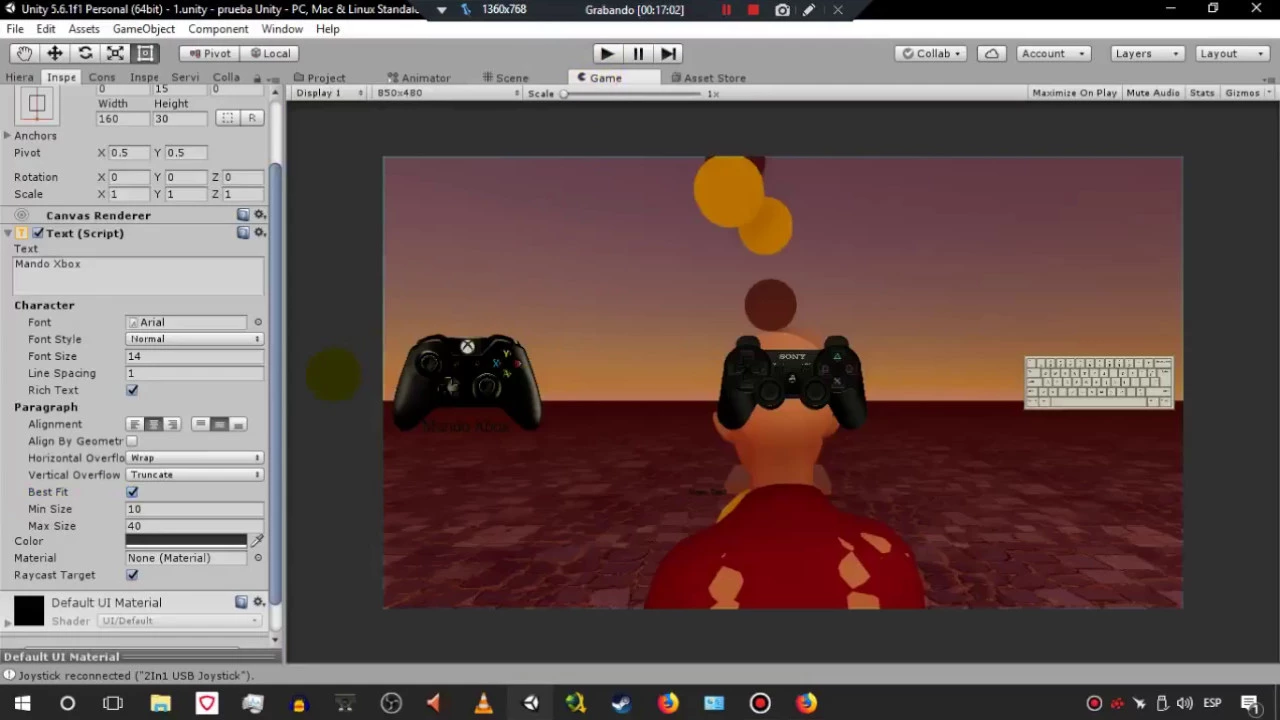Viewport: 1280px width, 720px height.
Task: Select the Hand tool
Action: (24, 54)
